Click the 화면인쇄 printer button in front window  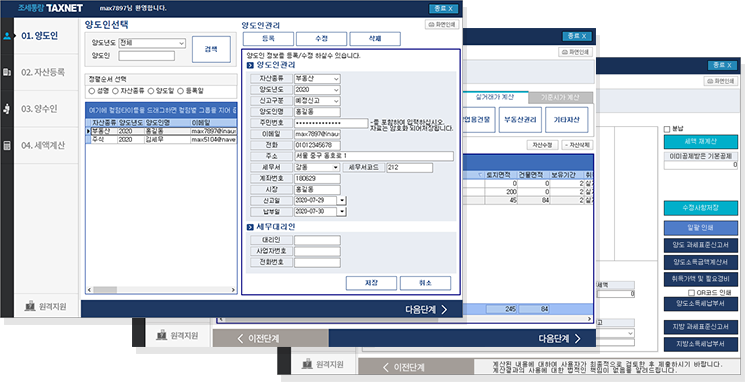coord(442,24)
